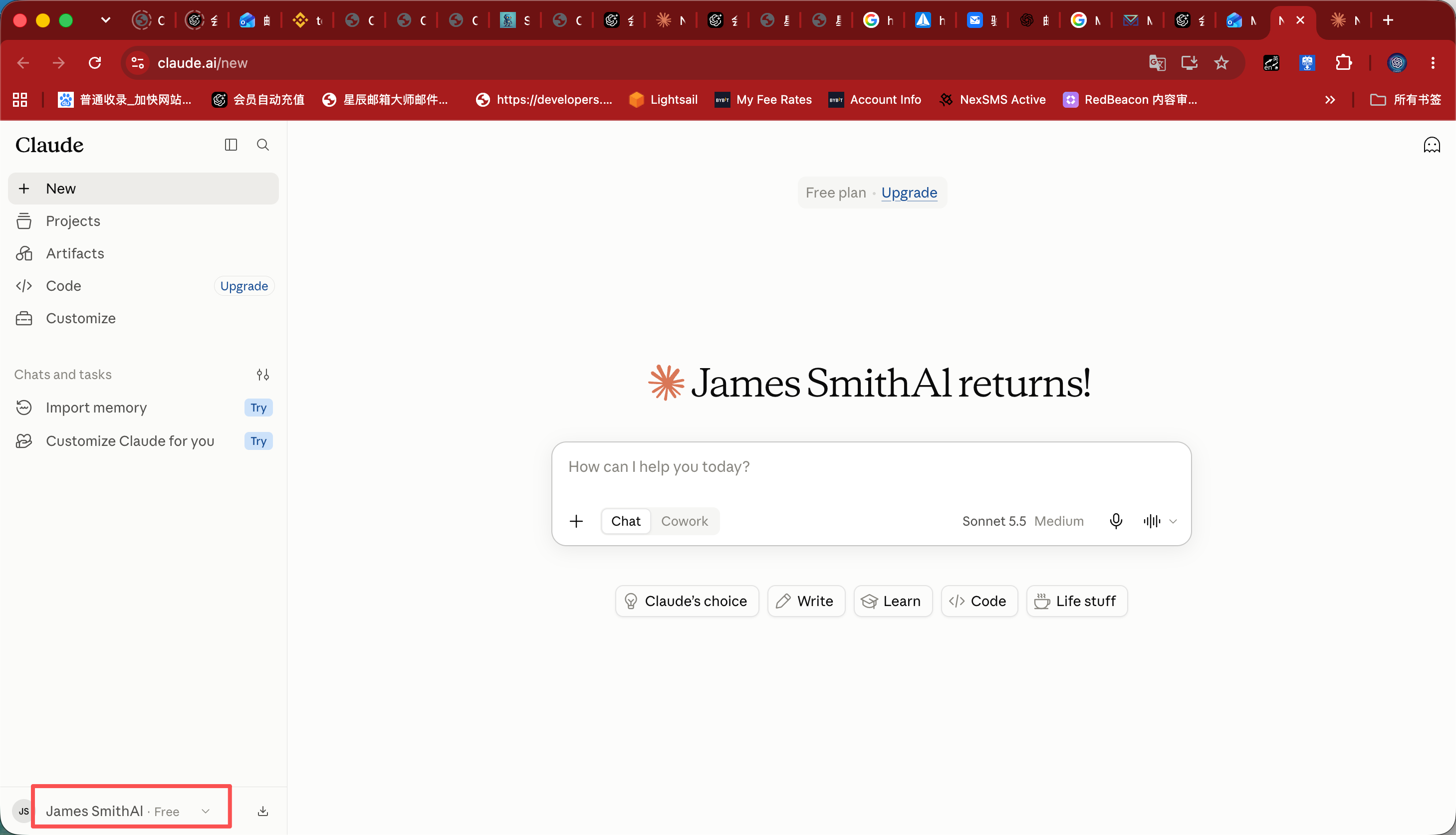Open Projects in the sidebar

(x=143, y=221)
